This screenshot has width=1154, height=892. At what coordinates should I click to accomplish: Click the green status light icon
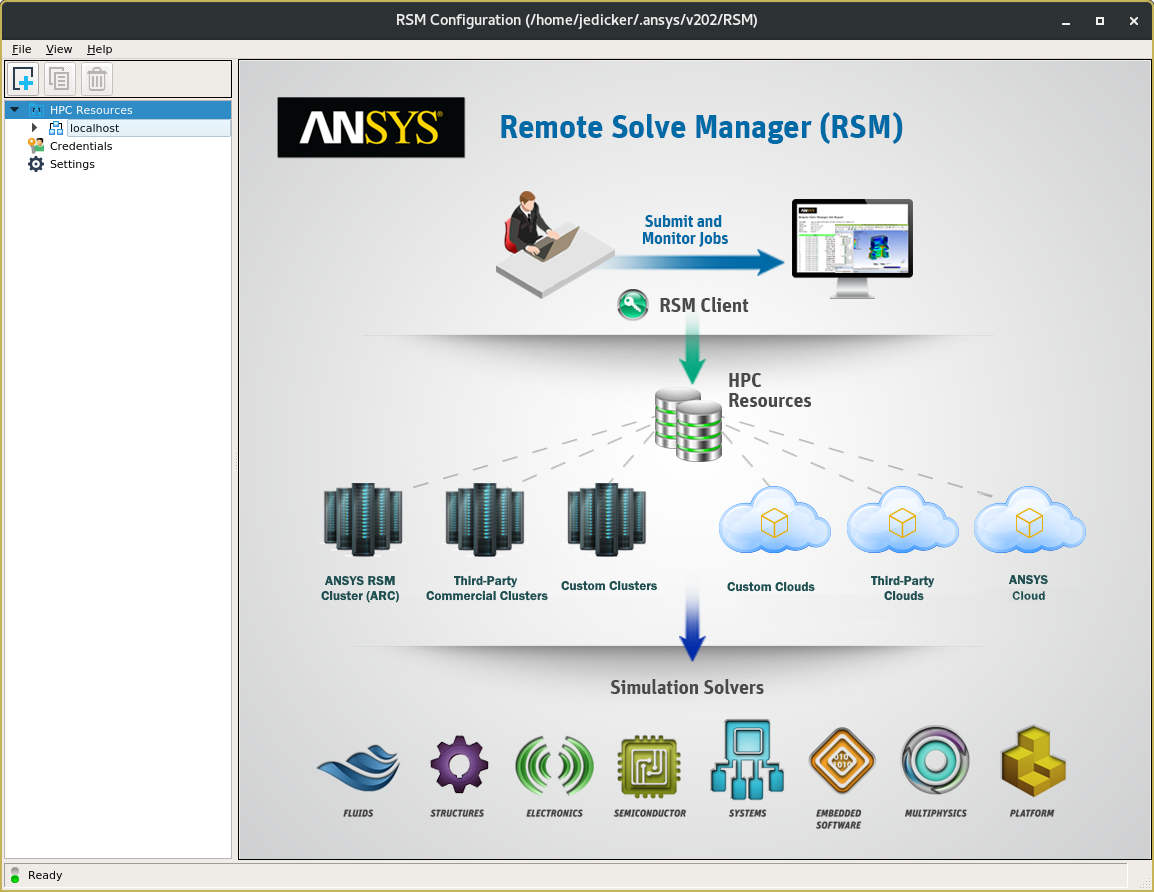pos(15,875)
